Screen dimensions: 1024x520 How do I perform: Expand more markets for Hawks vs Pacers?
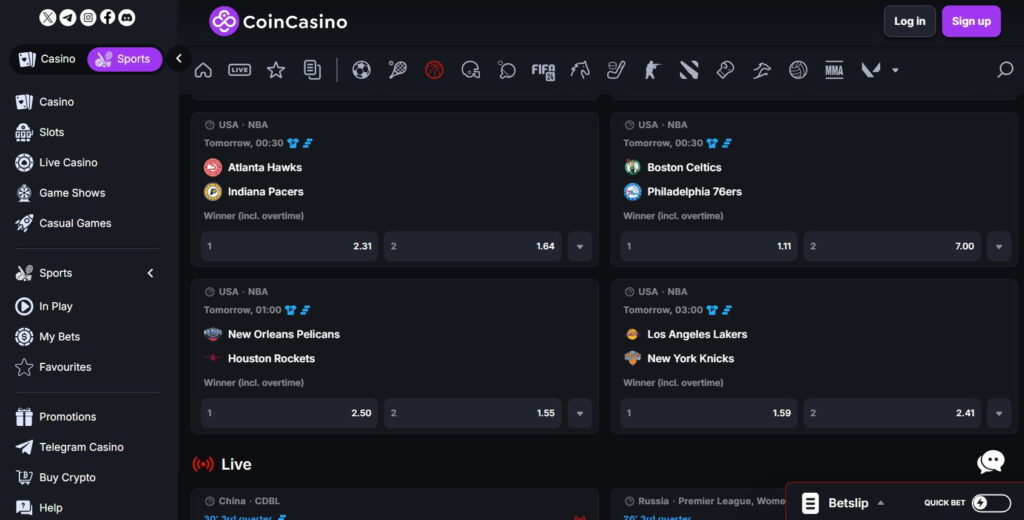tap(580, 246)
